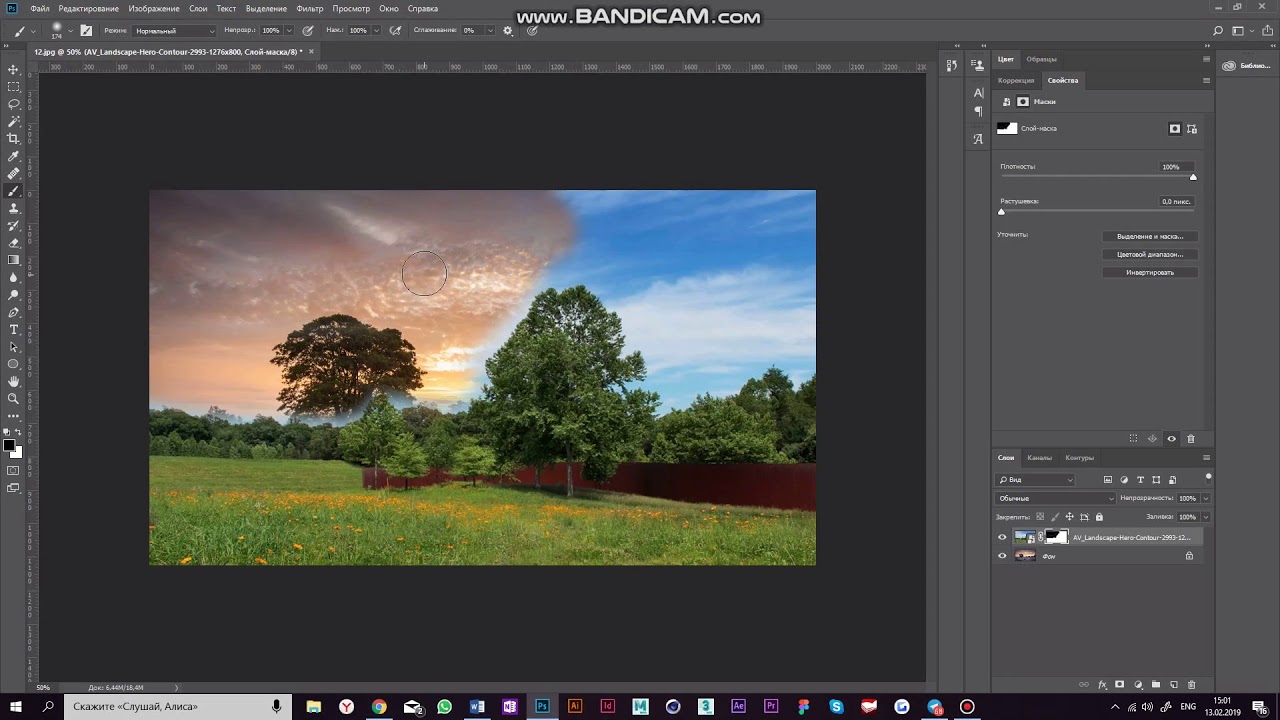
Task: Select the Hand tool
Action: 13,381
